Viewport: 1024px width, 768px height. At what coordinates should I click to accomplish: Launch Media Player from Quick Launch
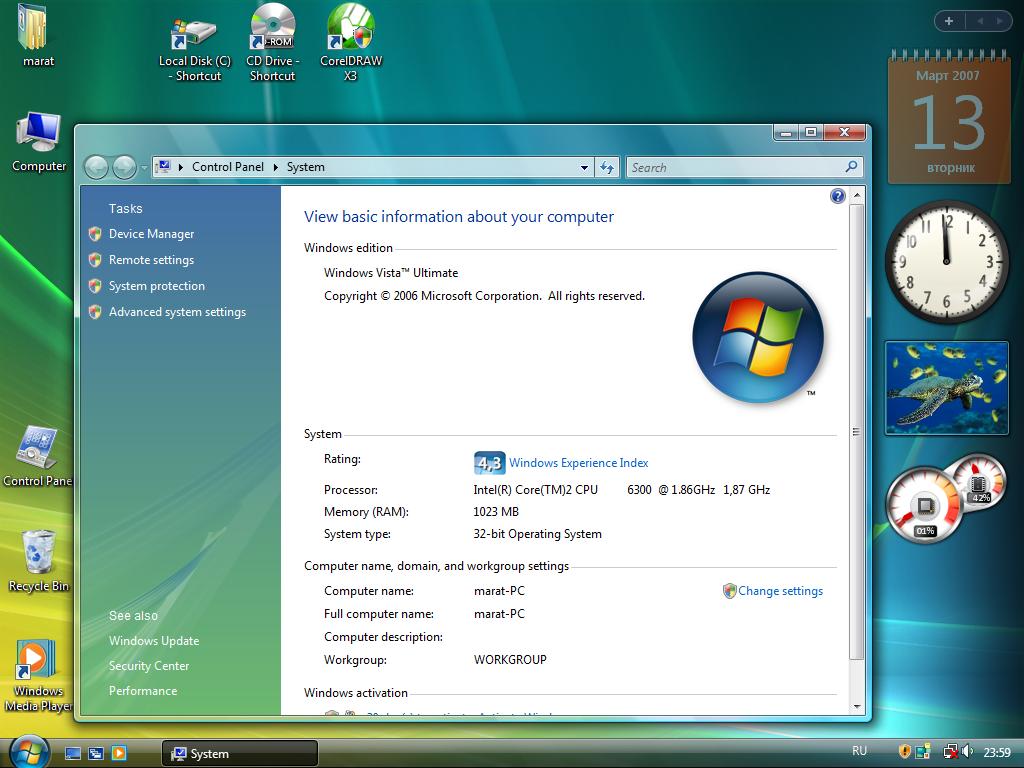pos(119,754)
